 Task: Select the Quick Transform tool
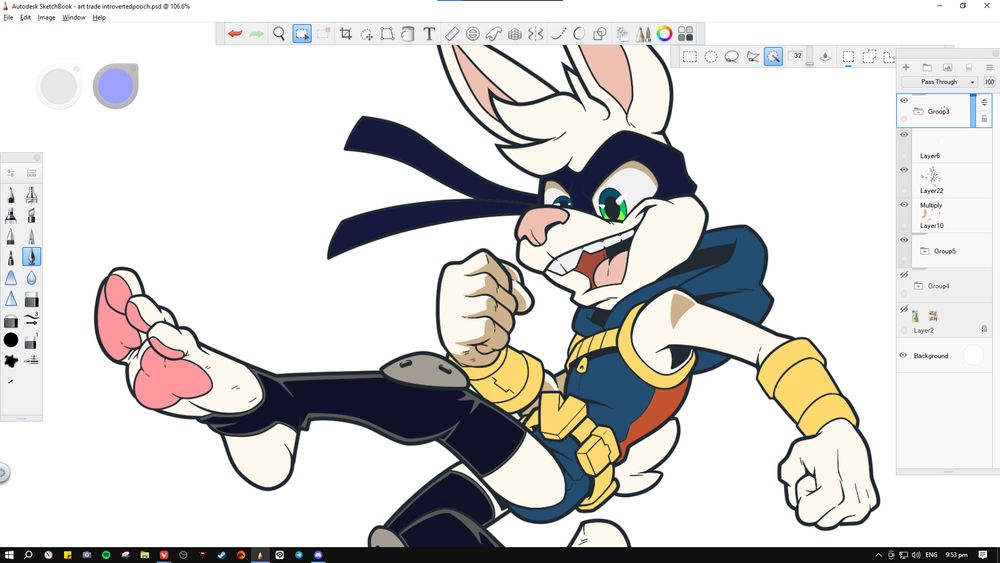pos(367,34)
